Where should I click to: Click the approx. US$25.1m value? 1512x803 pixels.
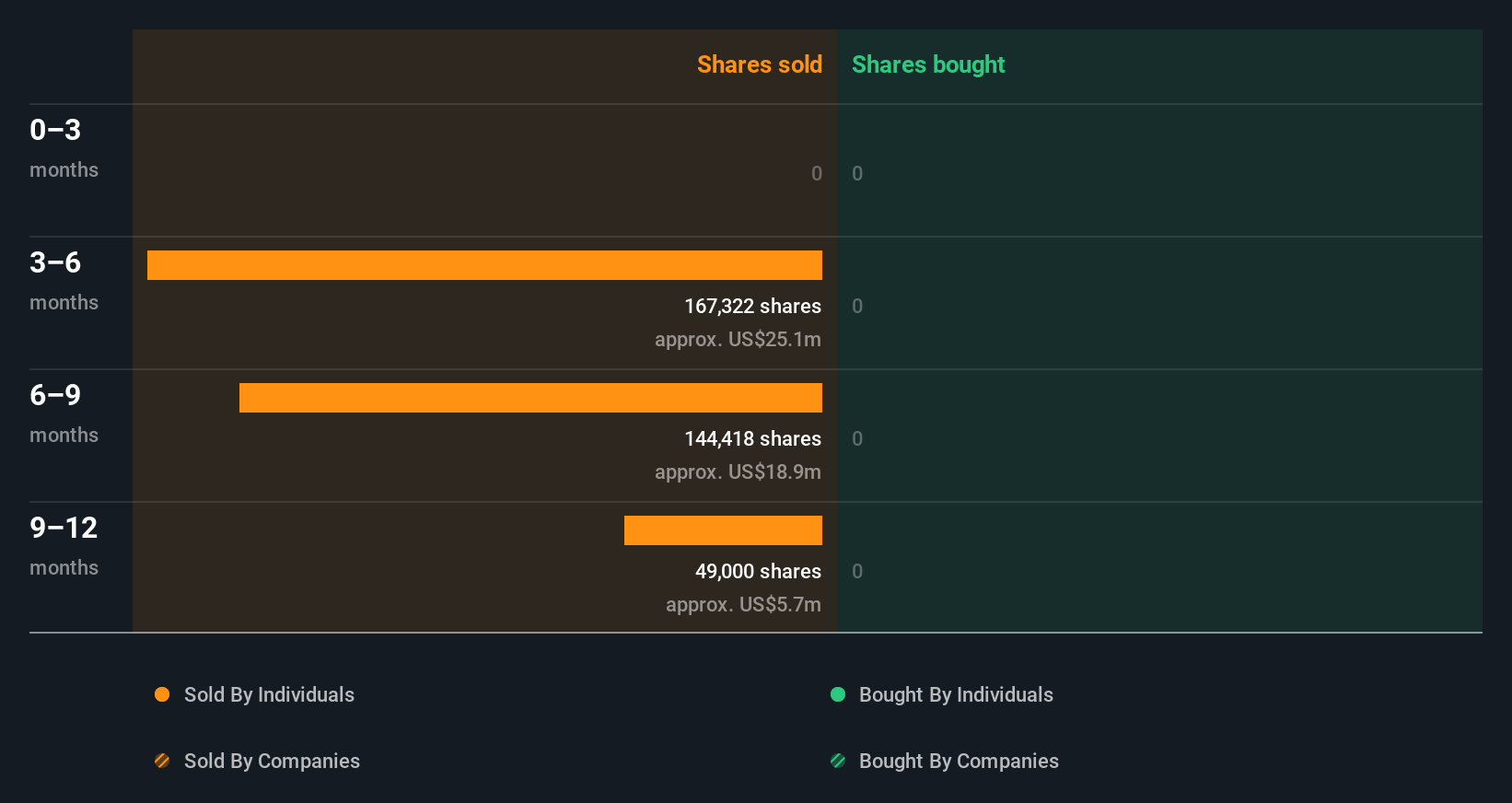coord(738,340)
